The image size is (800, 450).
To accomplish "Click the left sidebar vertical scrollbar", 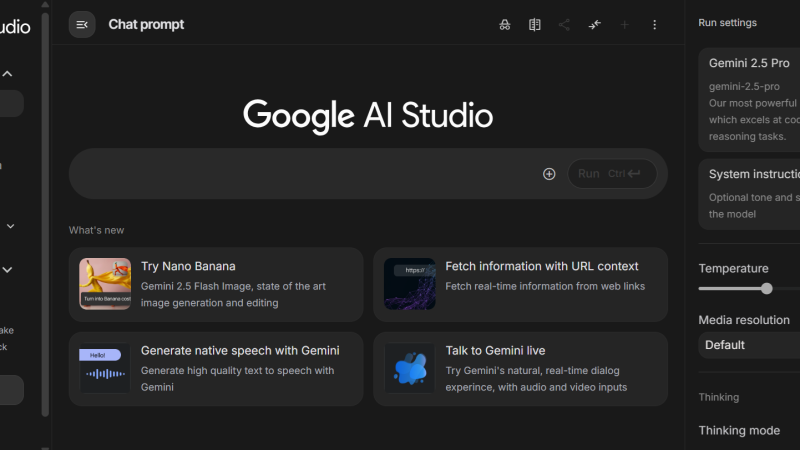I will pos(45,214).
